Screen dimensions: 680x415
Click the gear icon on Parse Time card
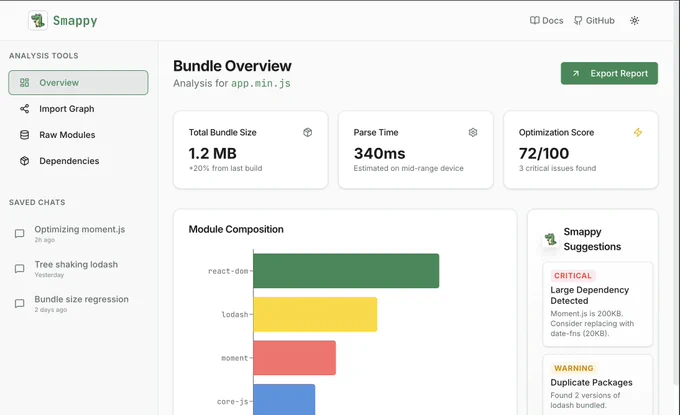(473, 132)
